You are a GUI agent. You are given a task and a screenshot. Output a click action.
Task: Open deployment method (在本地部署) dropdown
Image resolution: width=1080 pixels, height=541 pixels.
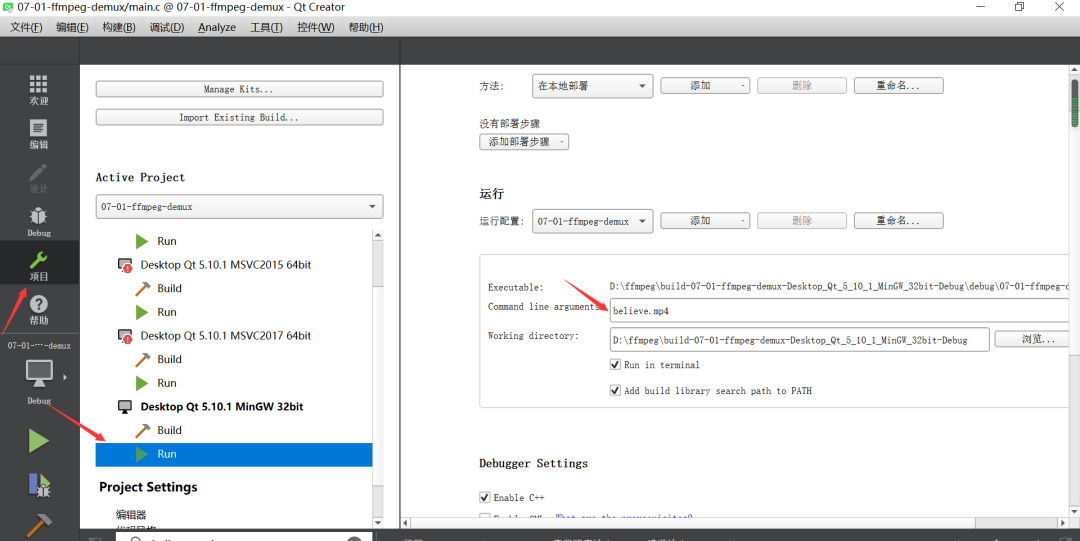pyautogui.click(x=592, y=86)
